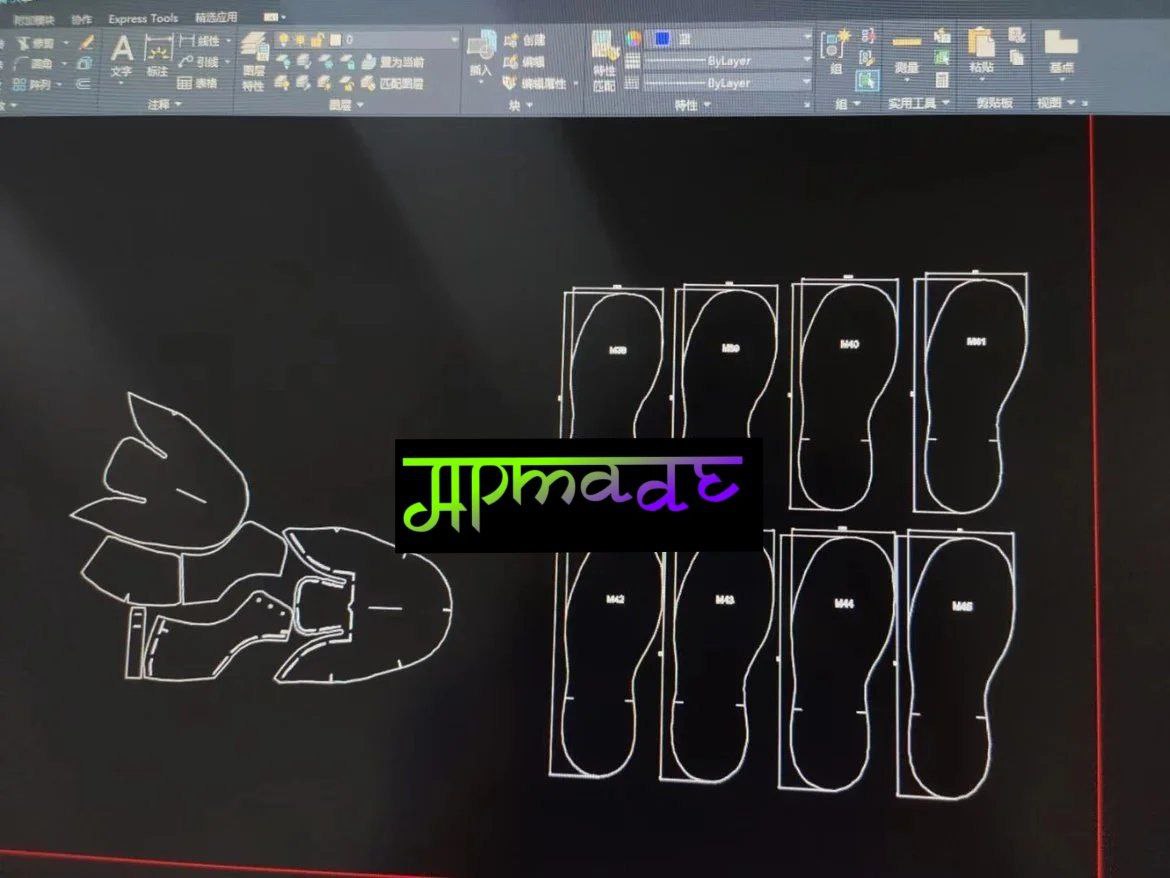Click Match Layer (匹配图层) button
This screenshot has height=878, width=1170.
click(393, 84)
